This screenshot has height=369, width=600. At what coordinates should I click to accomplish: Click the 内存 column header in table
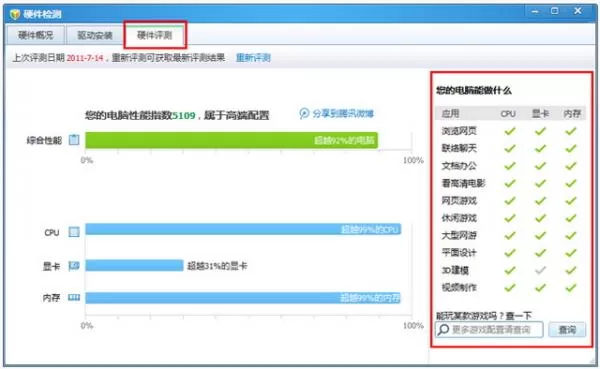[572, 114]
